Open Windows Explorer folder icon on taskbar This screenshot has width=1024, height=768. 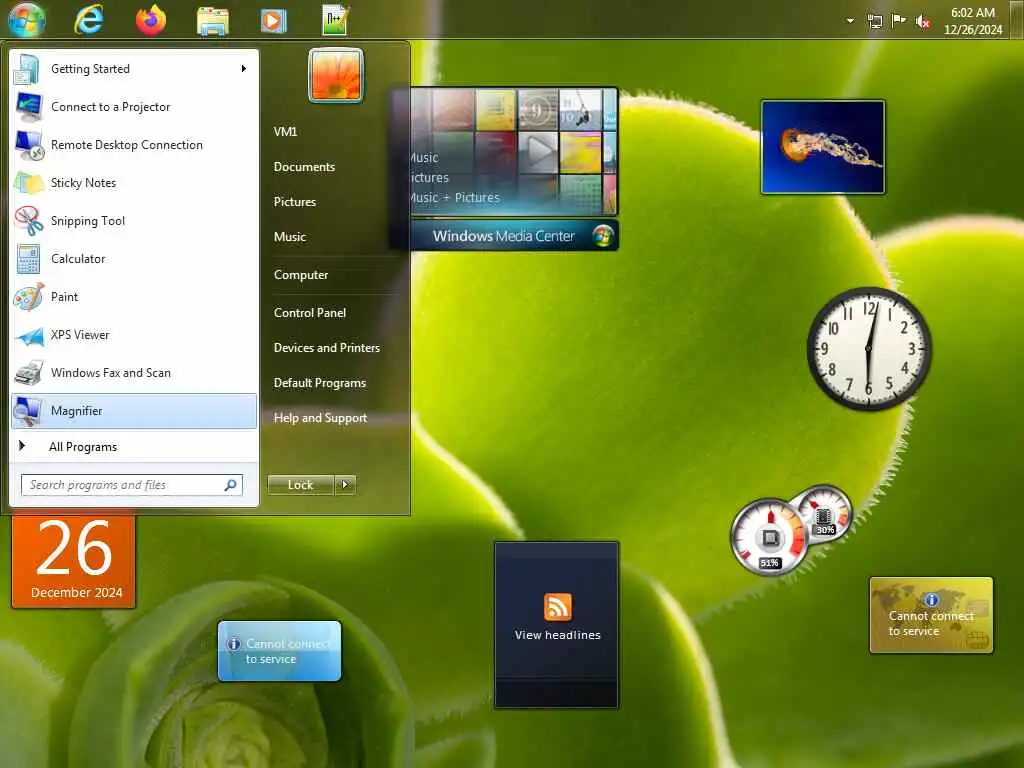coord(213,20)
